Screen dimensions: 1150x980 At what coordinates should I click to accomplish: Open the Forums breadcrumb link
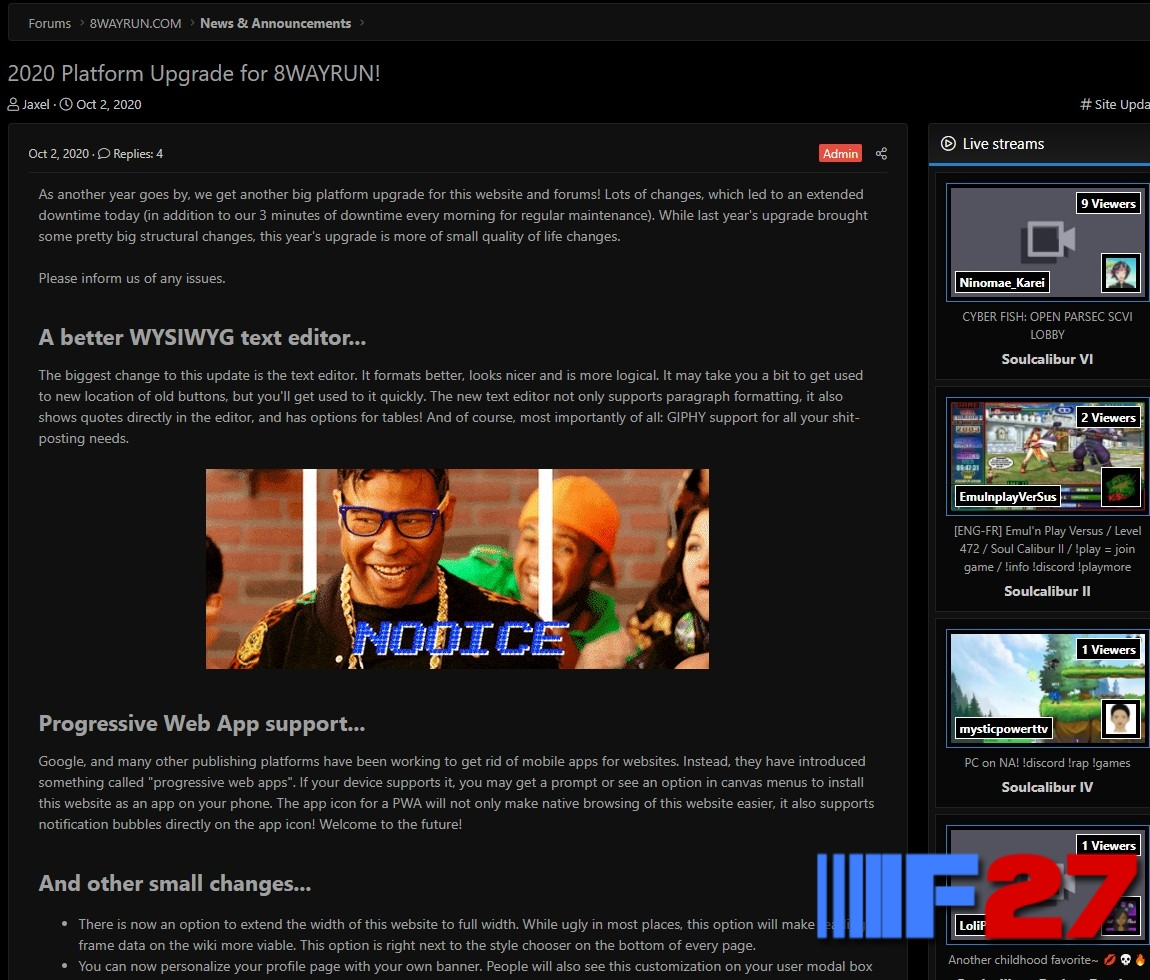[49, 23]
